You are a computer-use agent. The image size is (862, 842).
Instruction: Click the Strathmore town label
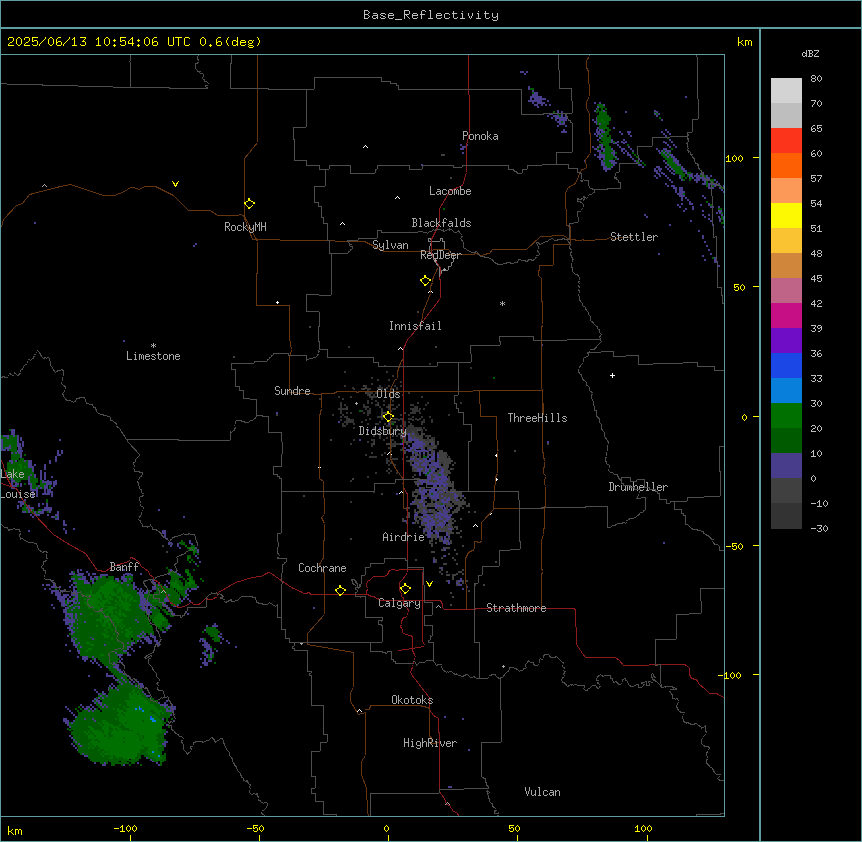(x=516, y=608)
